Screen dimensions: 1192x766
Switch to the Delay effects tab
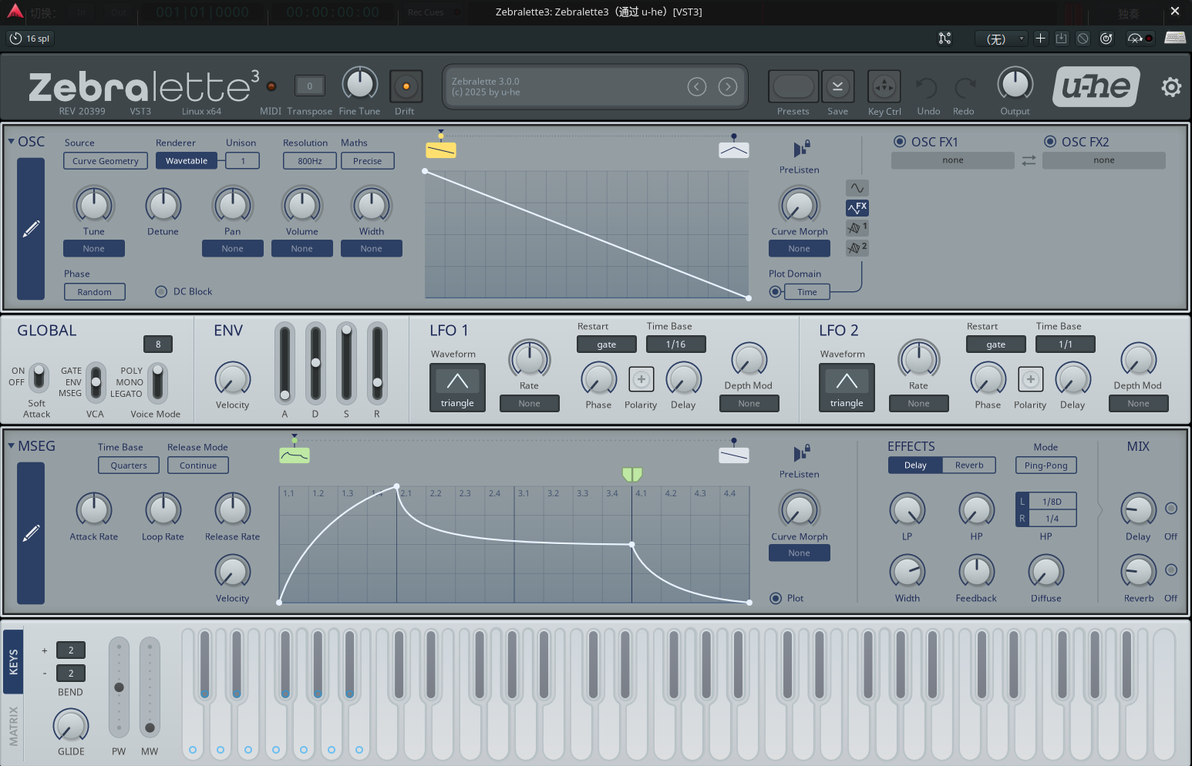click(915, 465)
